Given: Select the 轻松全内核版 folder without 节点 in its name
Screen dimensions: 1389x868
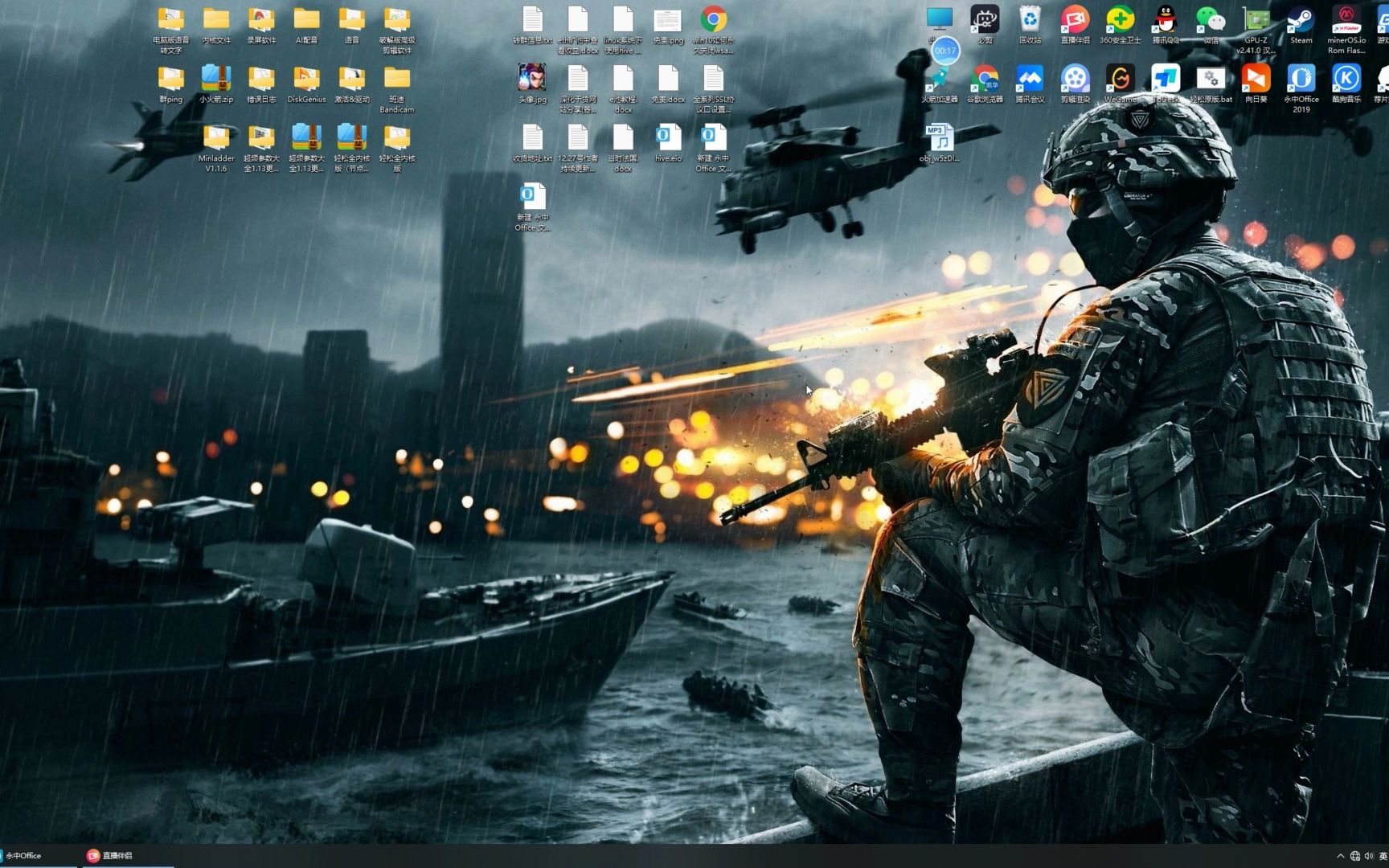Looking at the screenshot, I should coord(396,148).
